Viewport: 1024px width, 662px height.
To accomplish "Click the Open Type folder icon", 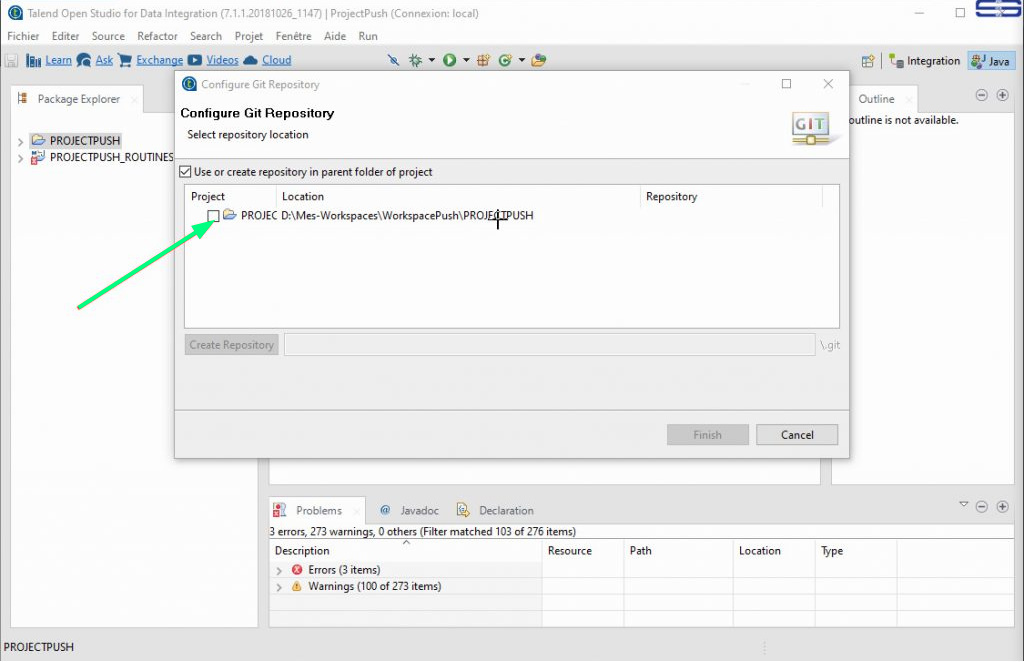I will click(538, 60).
